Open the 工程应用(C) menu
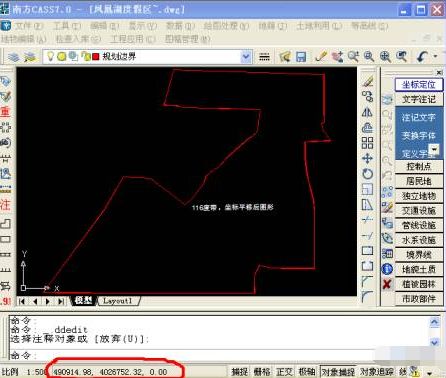446x378 pixels. pos(133,39)
